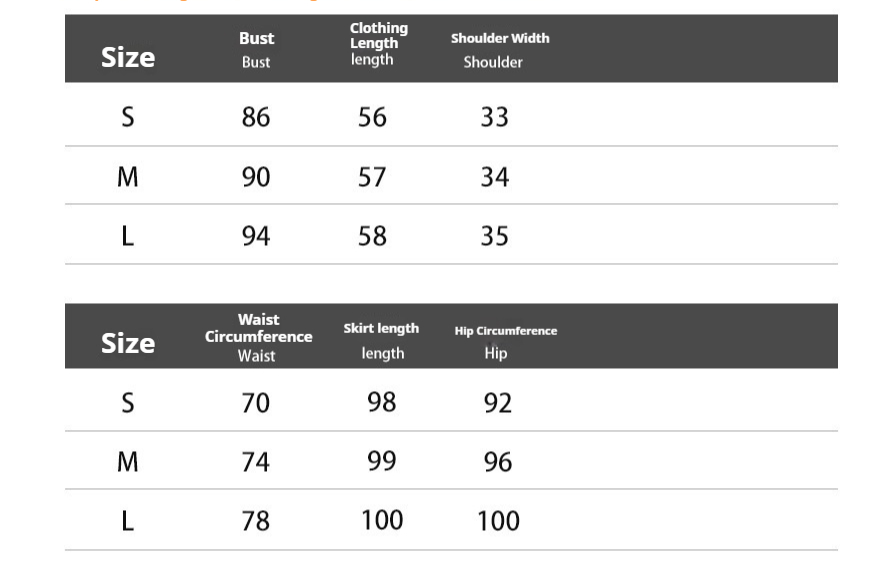The width and height of the screenshot is (882, 562).
Task: Select the Waist Circumference column header
Action: 258,338
